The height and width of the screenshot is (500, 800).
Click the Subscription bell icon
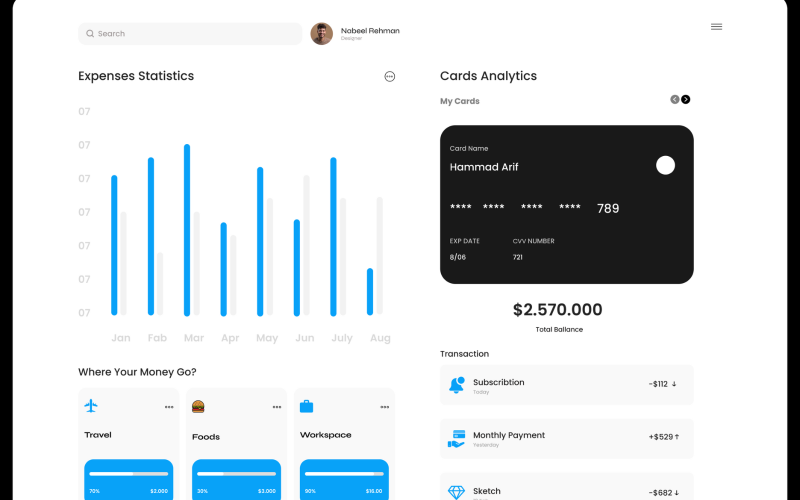point(457,385)
